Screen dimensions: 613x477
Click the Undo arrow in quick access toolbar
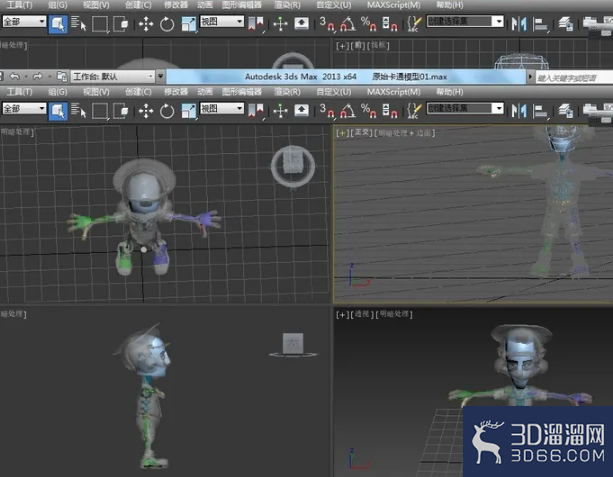tap(14, 76)
